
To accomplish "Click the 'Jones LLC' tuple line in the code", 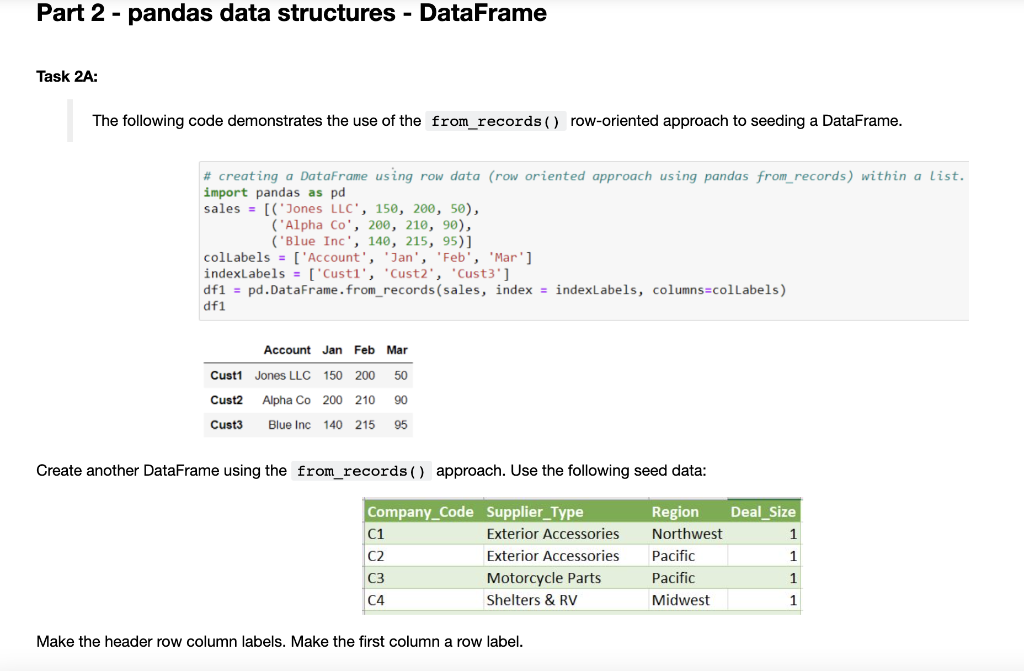I will click(342, 208).
